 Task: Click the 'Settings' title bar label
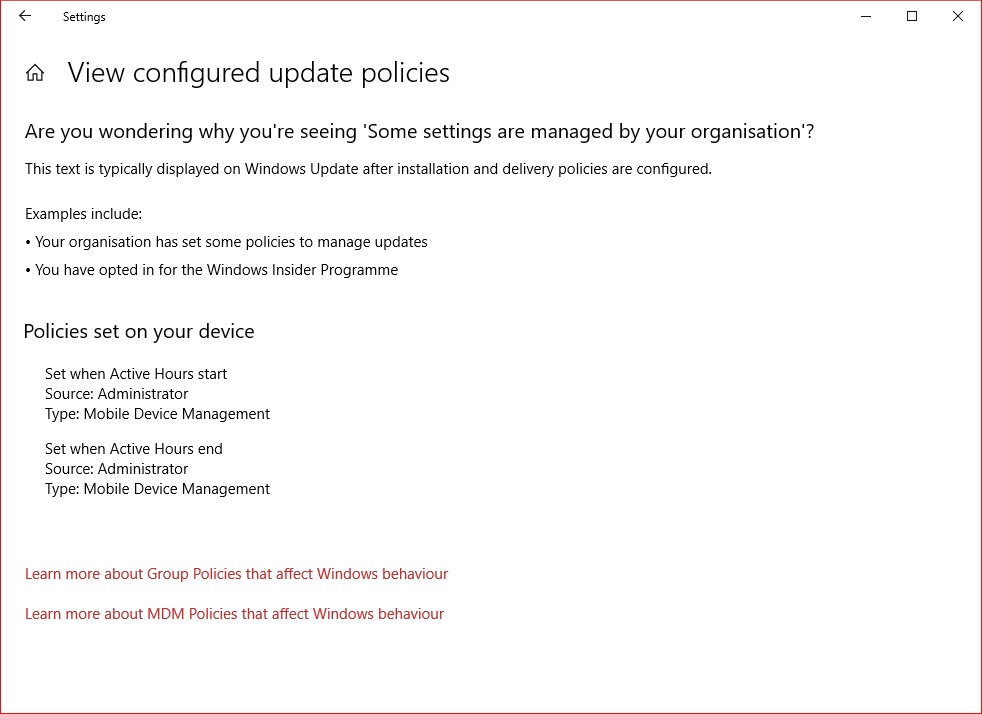84,17
